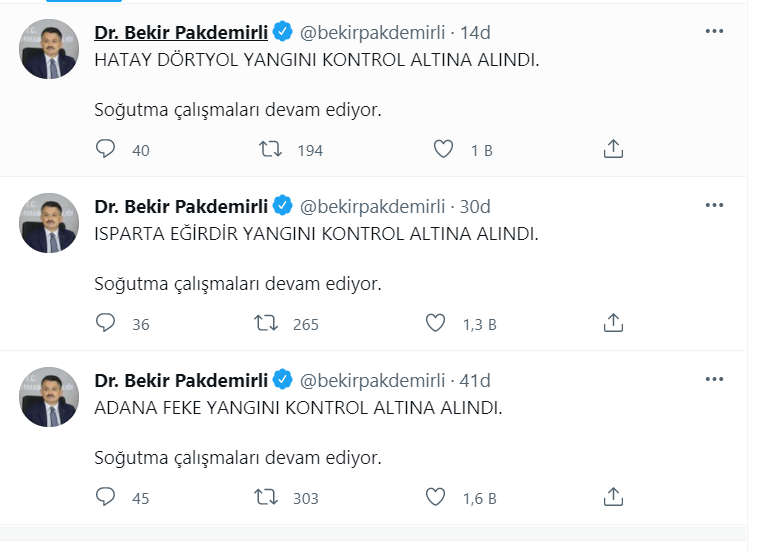Reply to the Hatay Dörtyol fire tweet
767x553 pixels.
tap(106, 150)
